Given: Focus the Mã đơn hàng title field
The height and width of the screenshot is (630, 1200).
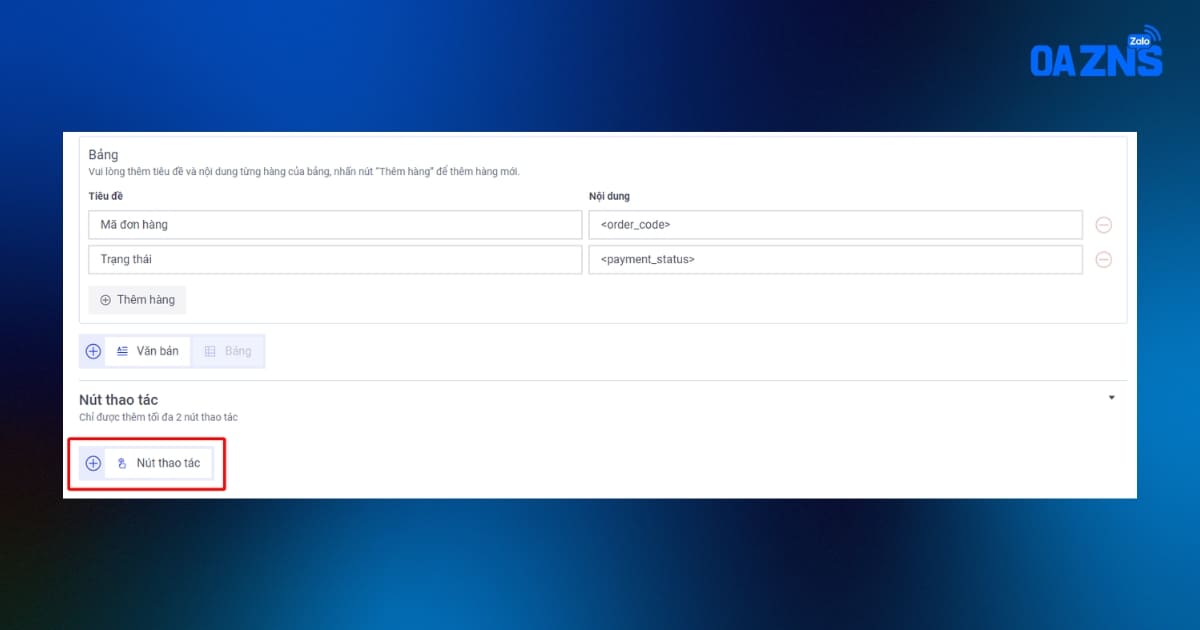Looking at the screenshot, I should [x=334, y=225].
